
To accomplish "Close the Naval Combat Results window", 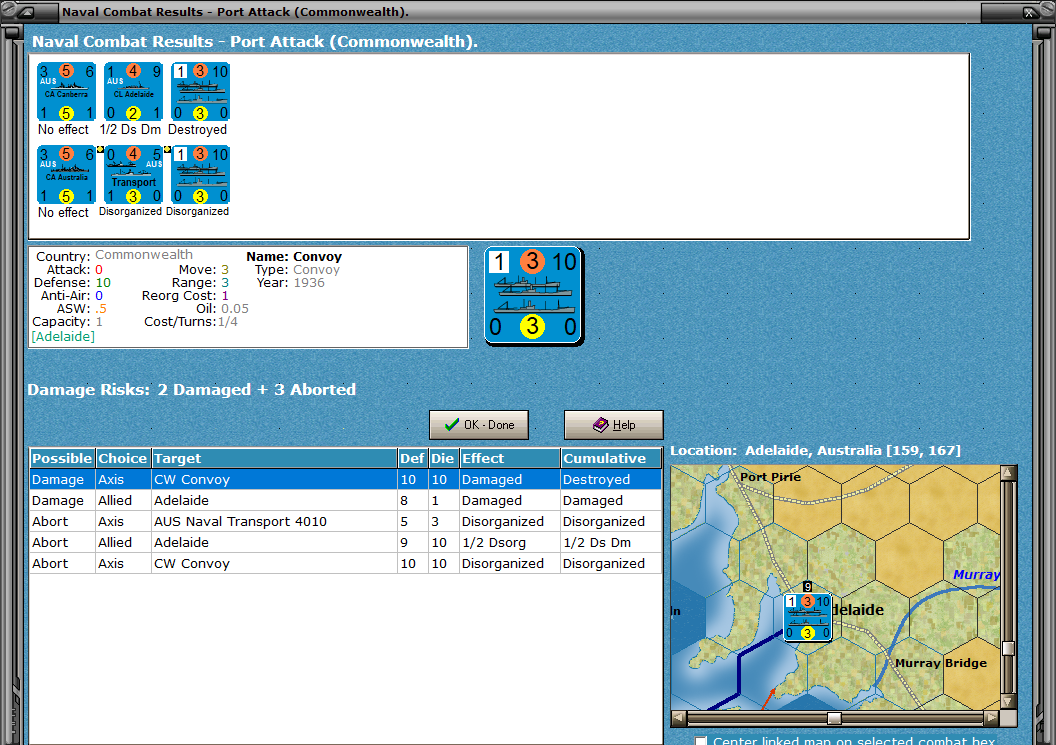I will (1030, 12).
